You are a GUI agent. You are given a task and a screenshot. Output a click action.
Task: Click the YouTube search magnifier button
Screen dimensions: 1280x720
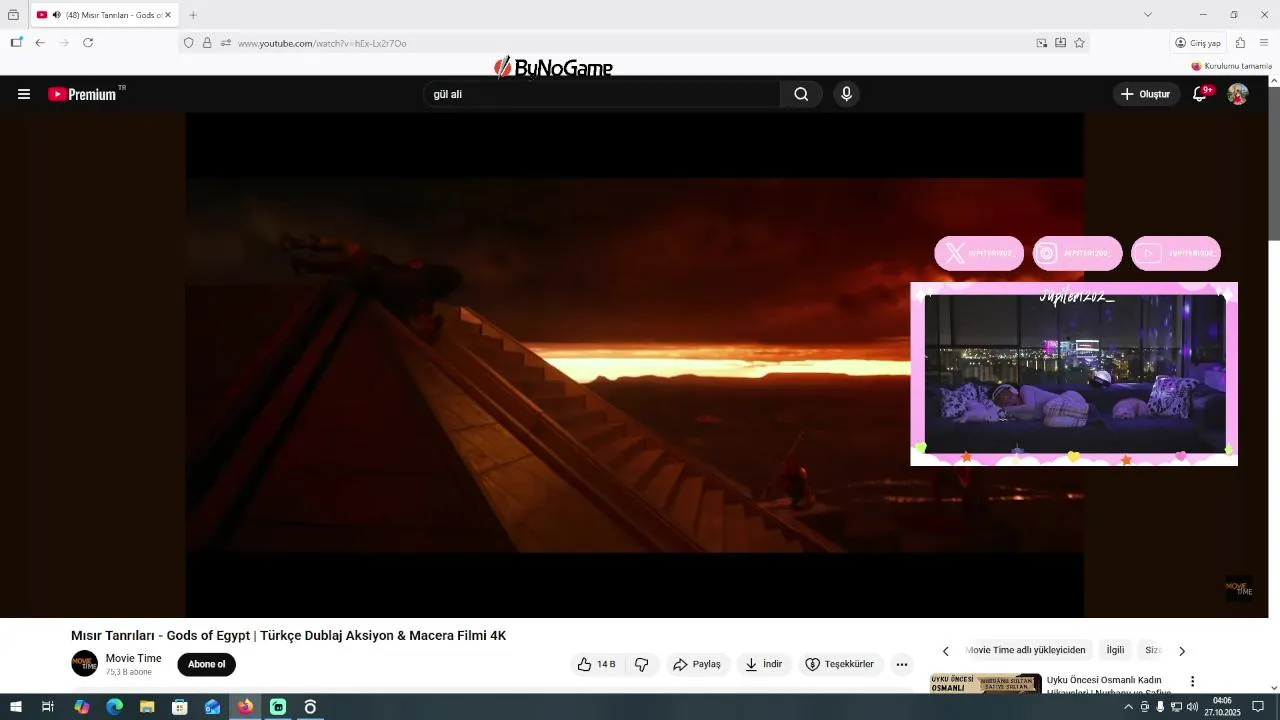801,94
